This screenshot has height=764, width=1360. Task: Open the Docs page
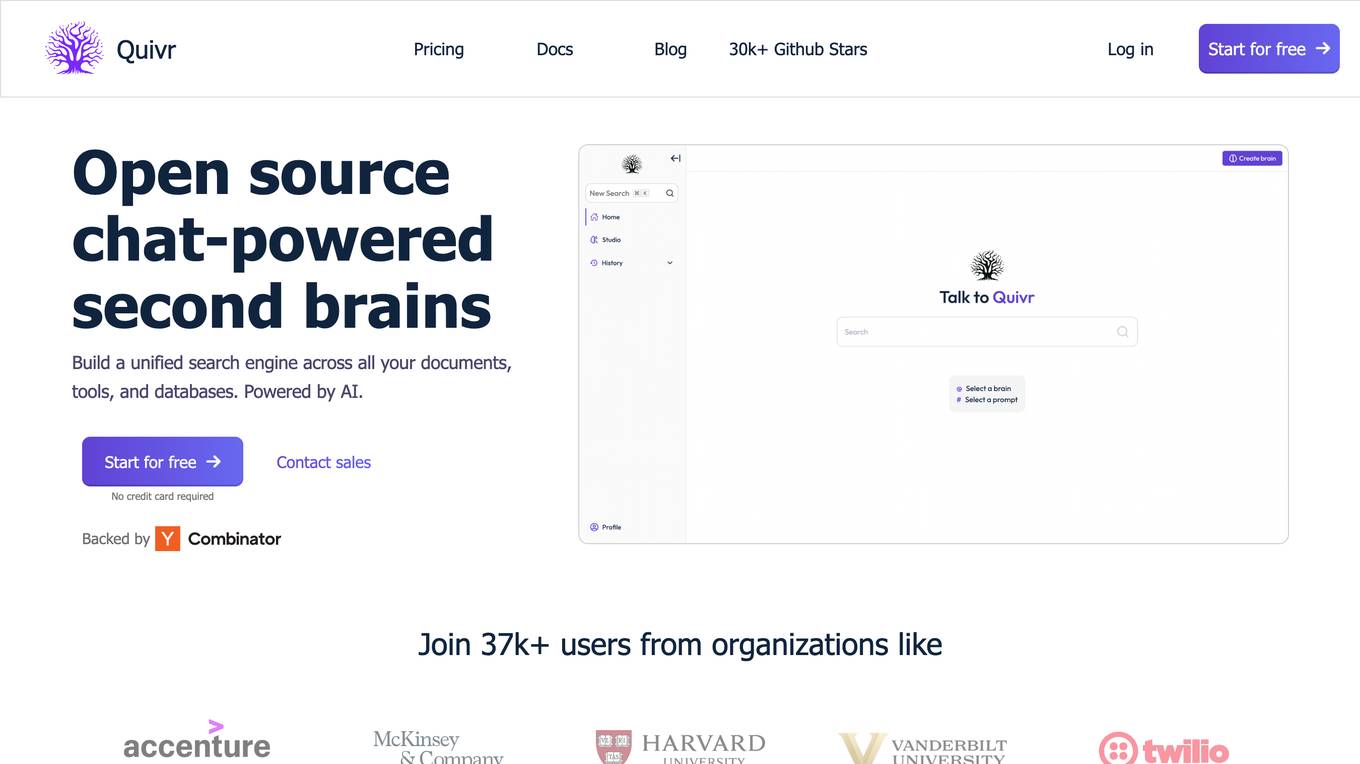click(x=555, y=49)
